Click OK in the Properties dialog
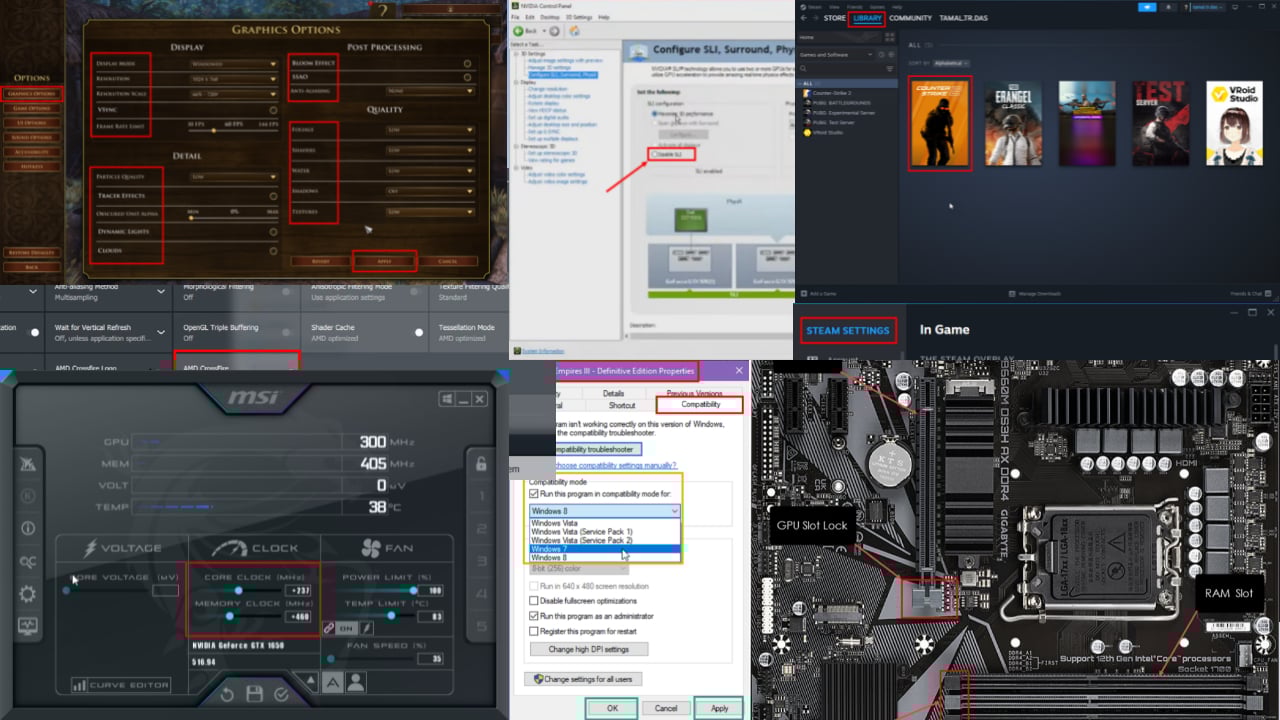This screenshot has height=720, width=1280. pyautogui.click(x=611, y=708)
